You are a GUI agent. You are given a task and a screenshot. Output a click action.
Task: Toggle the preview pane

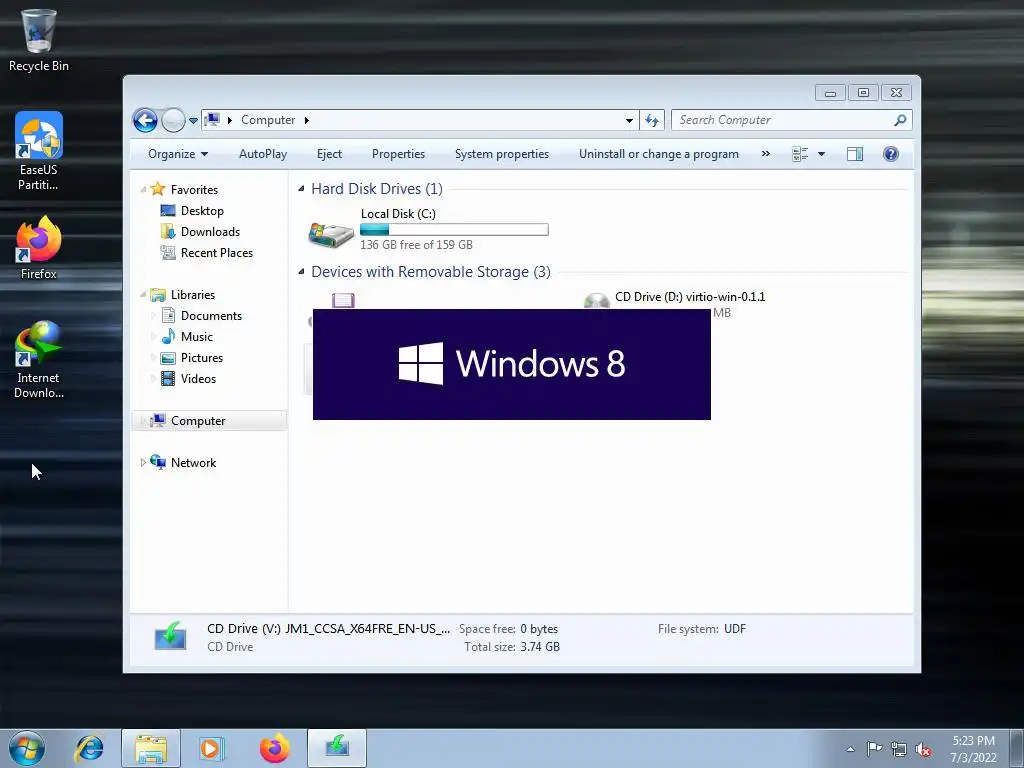pos(855,154)
